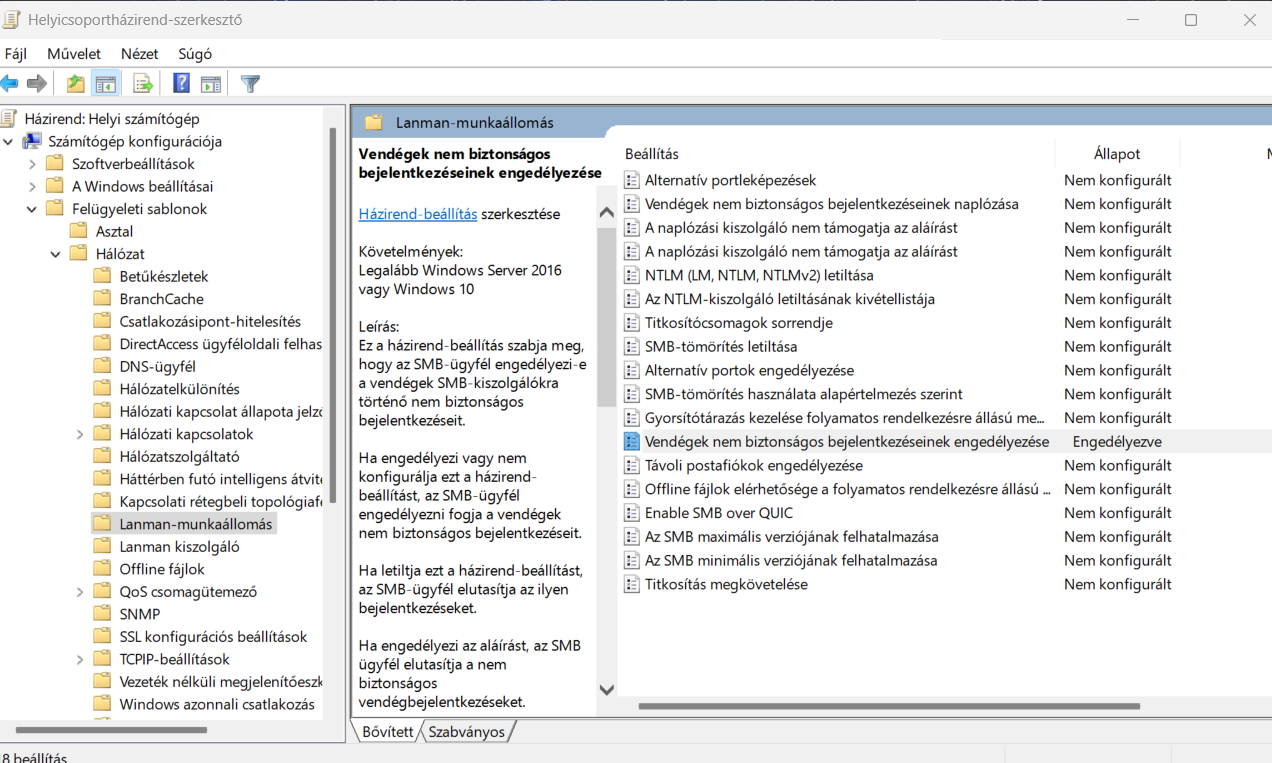Toggle the console tree show/hide toolbar icon
The height and width of the screenshot is (763, 1272).
105,84
